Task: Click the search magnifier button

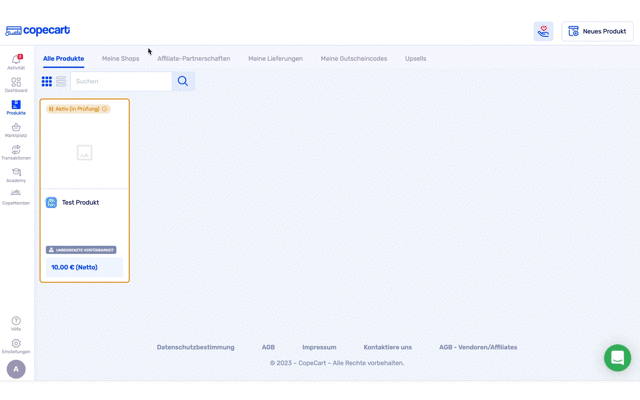Action: (x=183, y=81)
